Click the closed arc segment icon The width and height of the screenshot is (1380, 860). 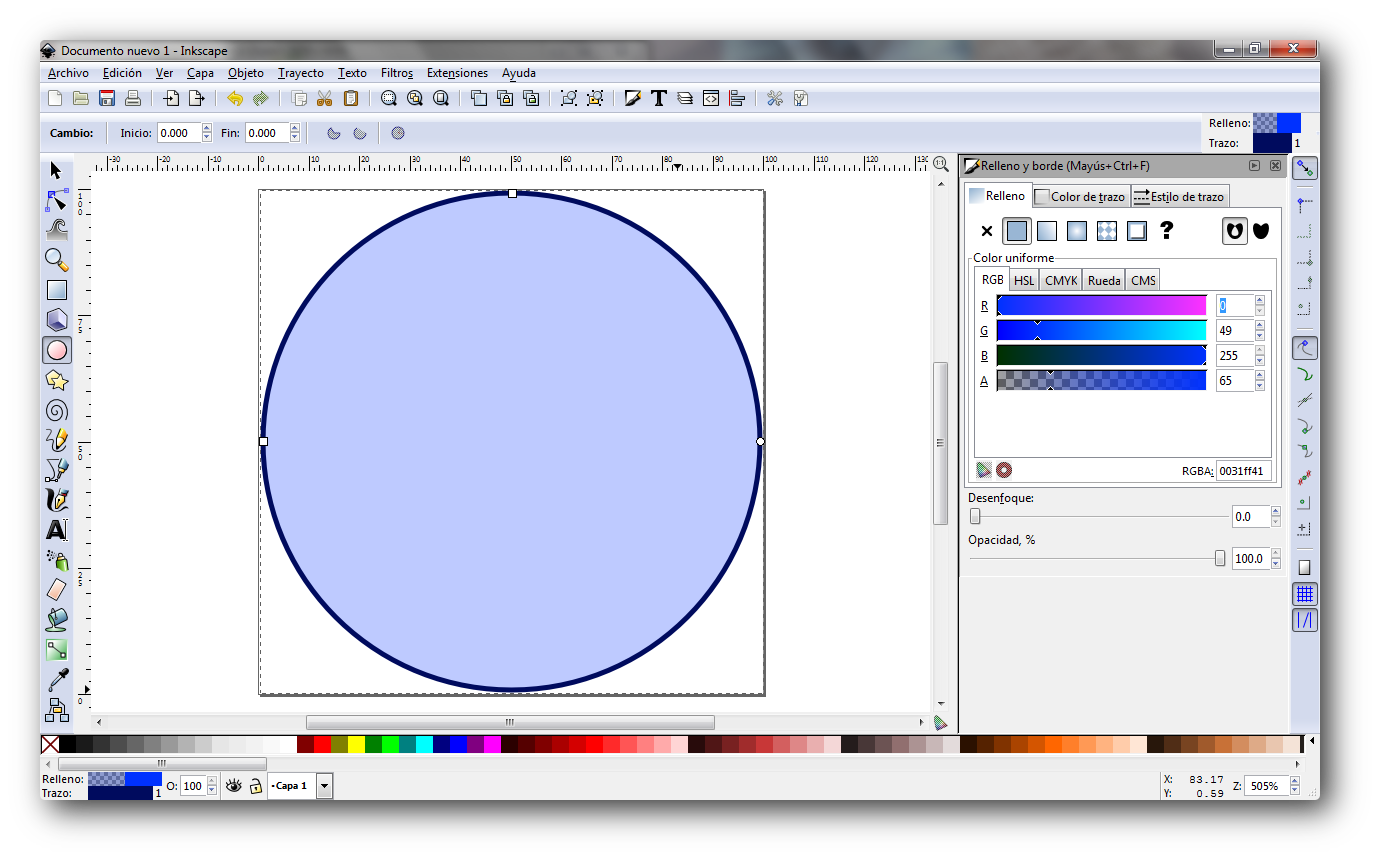click(x=334, y=133)
